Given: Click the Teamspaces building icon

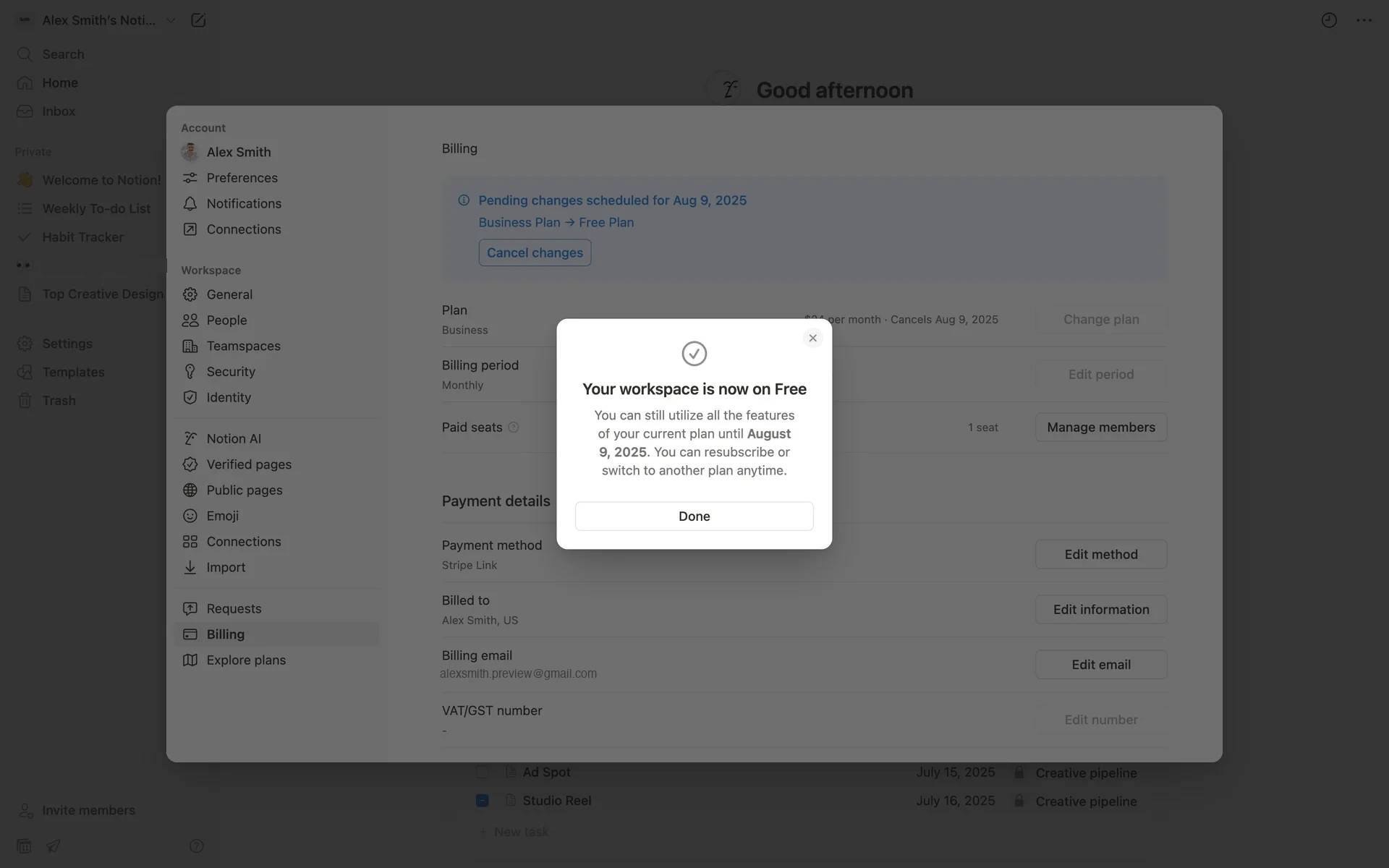Looking at the screenshot, I should click(x=190, y=346).
